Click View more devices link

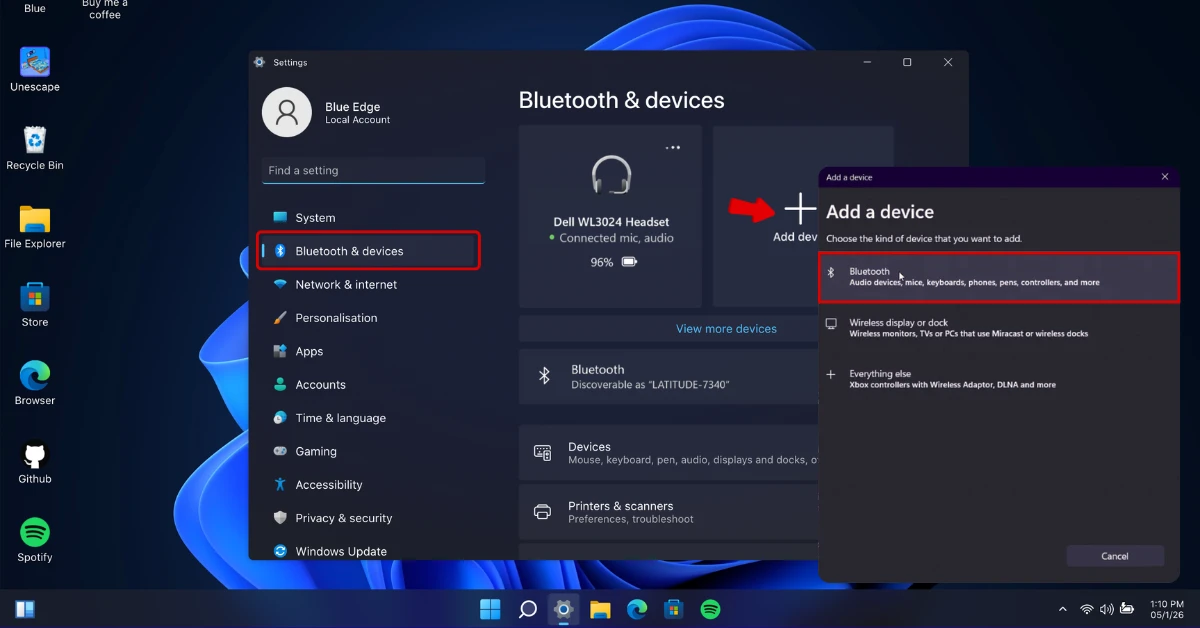point(726,328)
